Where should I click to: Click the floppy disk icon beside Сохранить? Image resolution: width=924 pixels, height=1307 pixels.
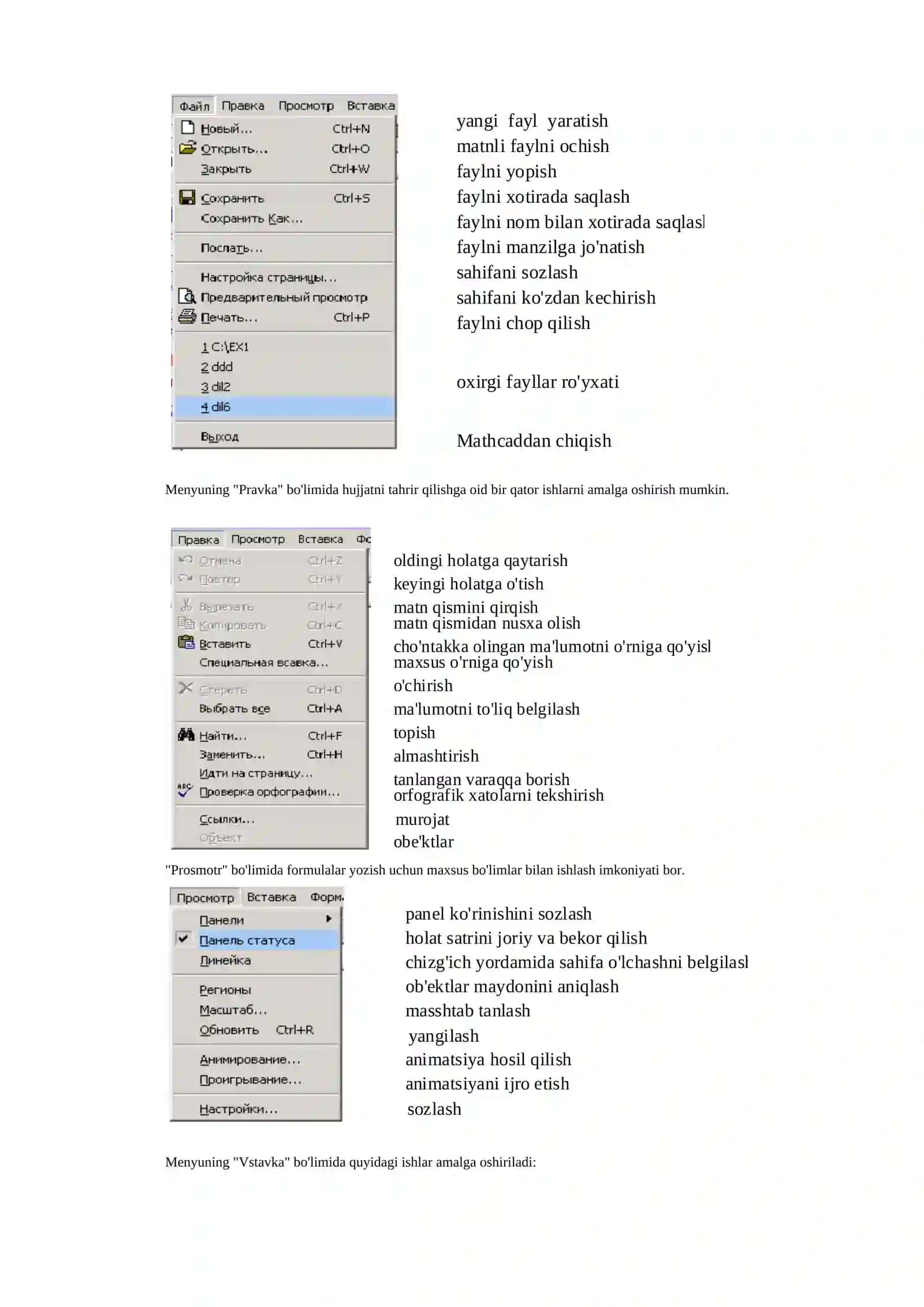pos(187,198)
